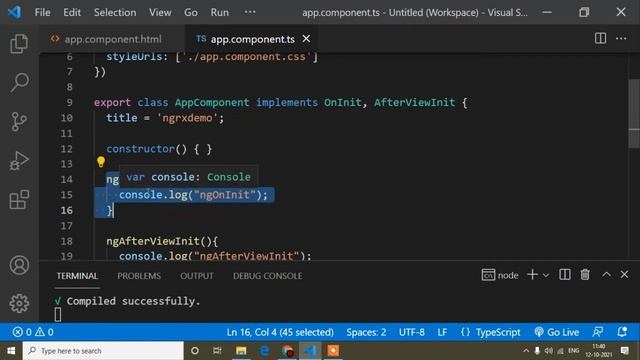
Task: Close the app.component.ts tab
Action: [x=306, y=39]
